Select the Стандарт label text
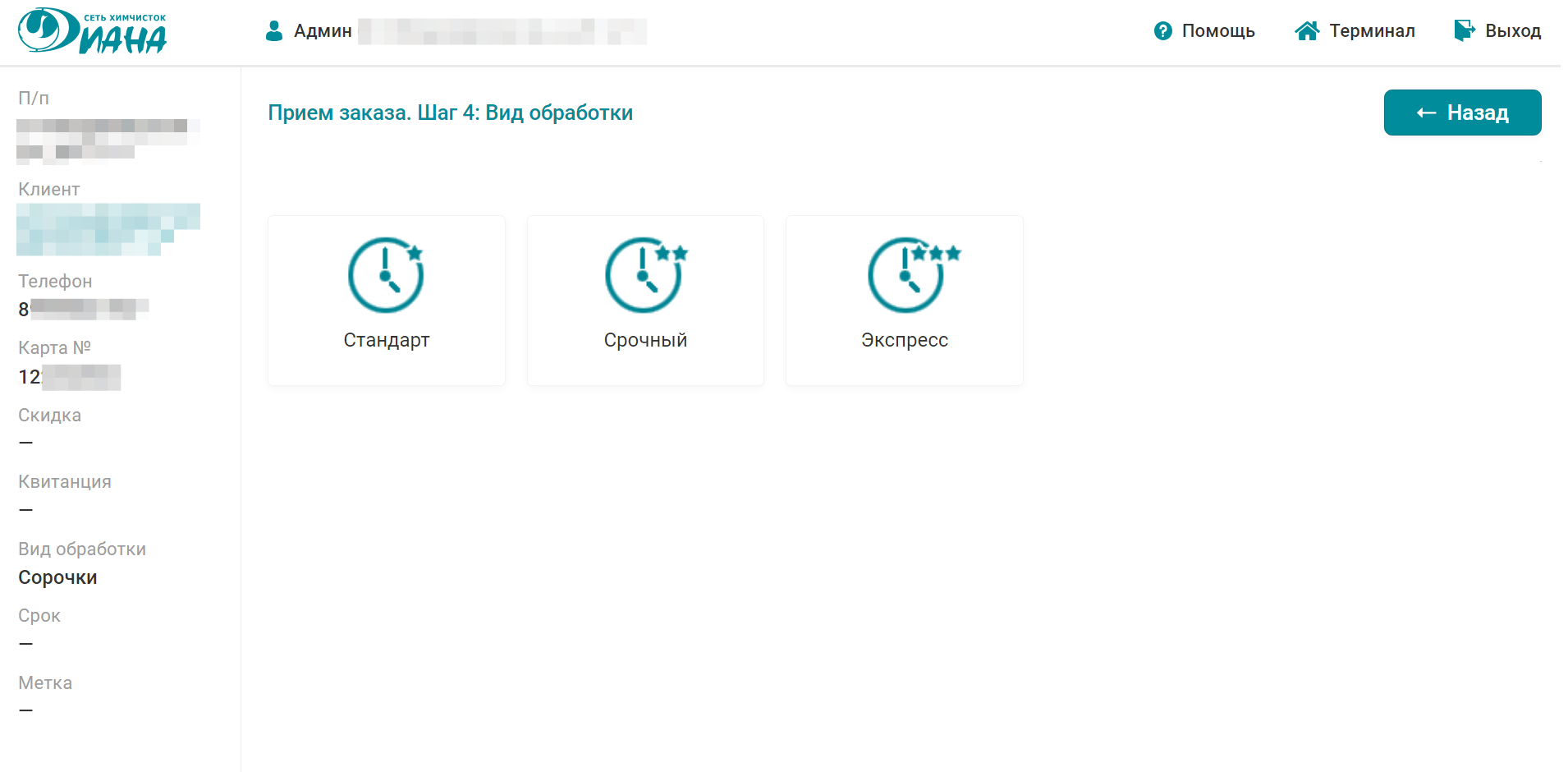1568x772 pixels. click(x=386, y=340)
